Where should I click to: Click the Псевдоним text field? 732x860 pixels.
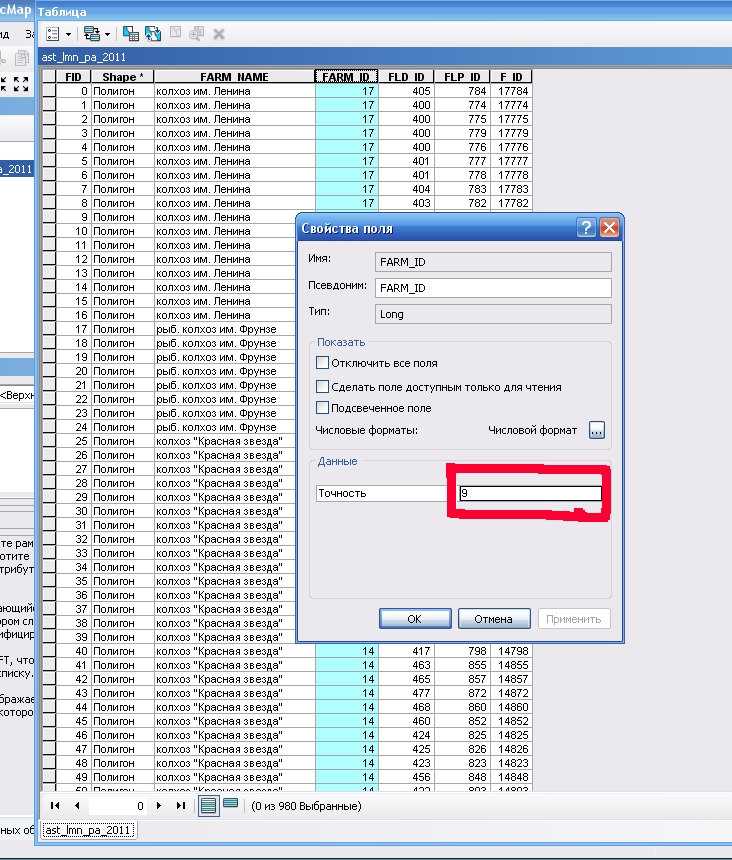tap(492, 288)
